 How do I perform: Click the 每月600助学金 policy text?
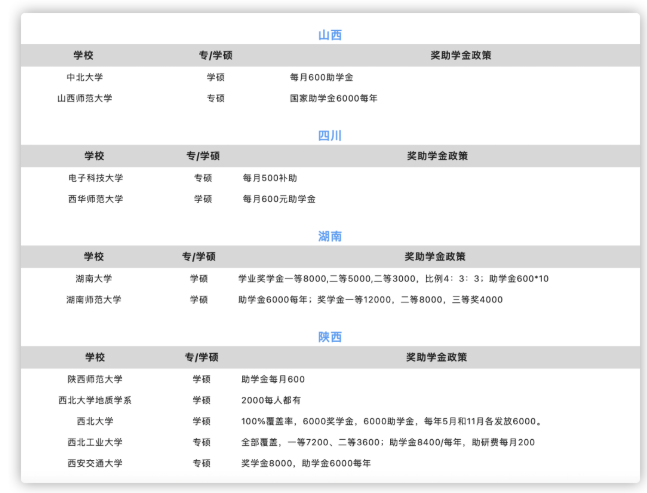click(321, 77)
